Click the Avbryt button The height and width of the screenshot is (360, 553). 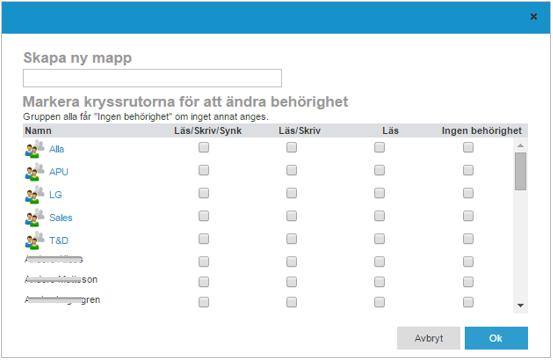pos(429,338)
